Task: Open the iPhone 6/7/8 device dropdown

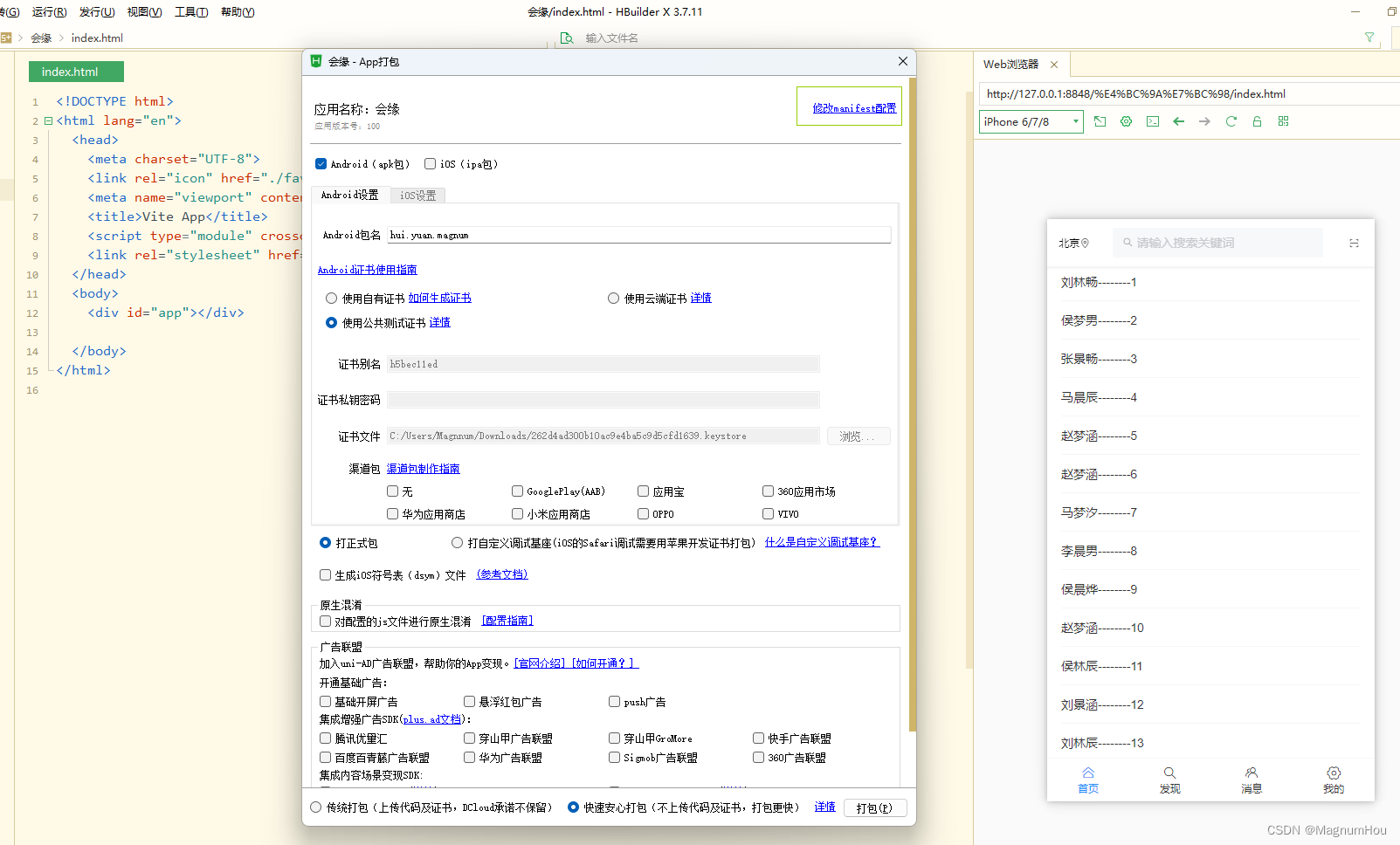Action: [1031, 121]
